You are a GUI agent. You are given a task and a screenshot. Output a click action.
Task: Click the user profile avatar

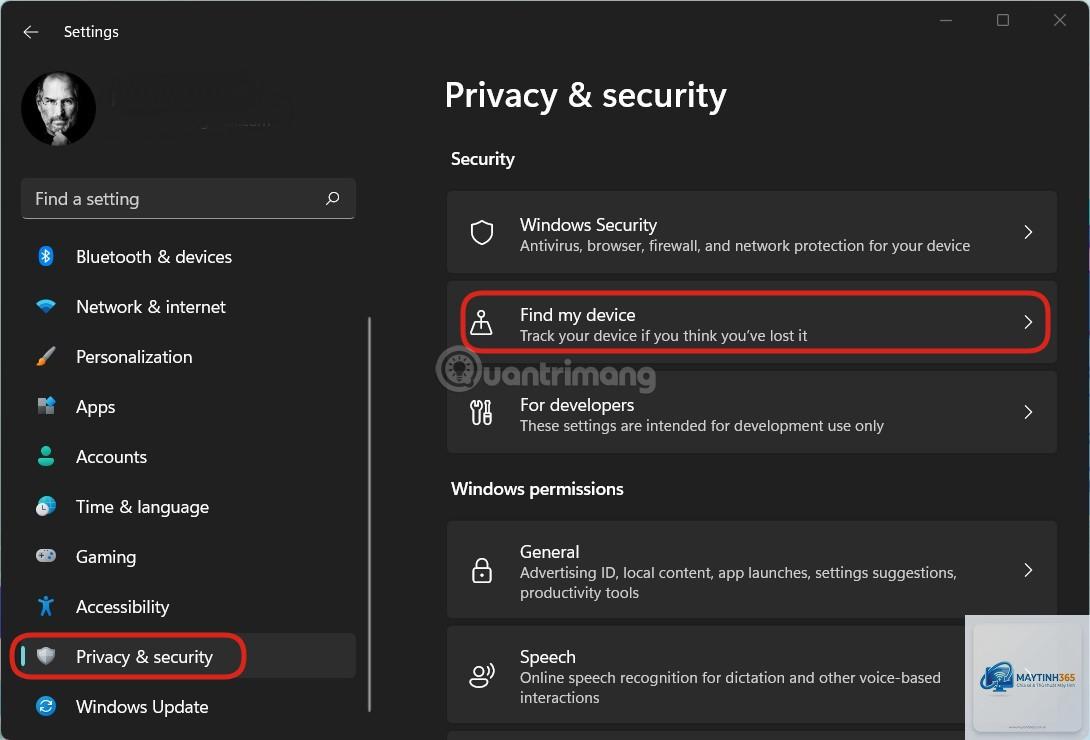[x=58, y=108]
